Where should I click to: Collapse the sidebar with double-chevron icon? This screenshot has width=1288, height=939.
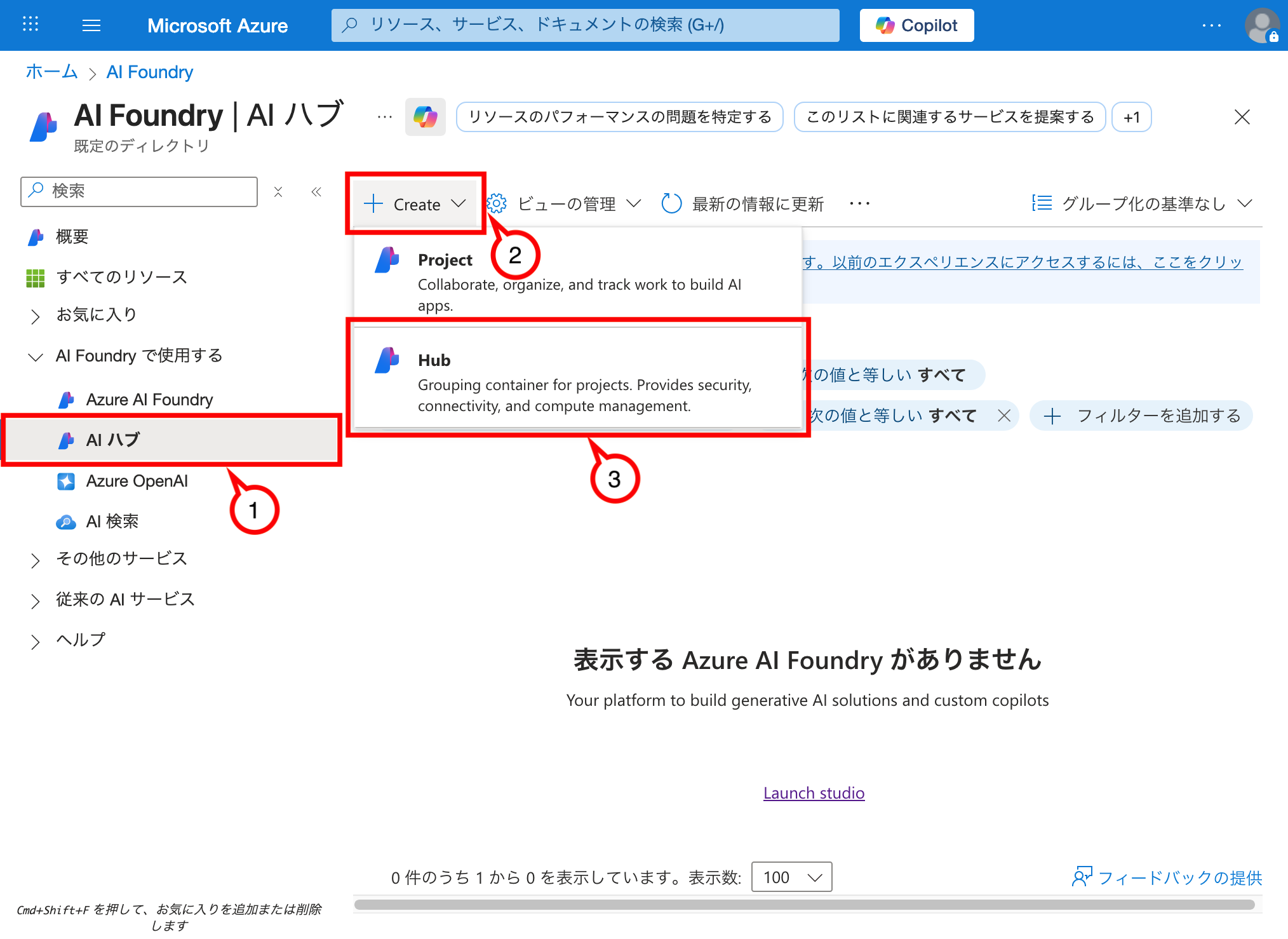point(316,191)
